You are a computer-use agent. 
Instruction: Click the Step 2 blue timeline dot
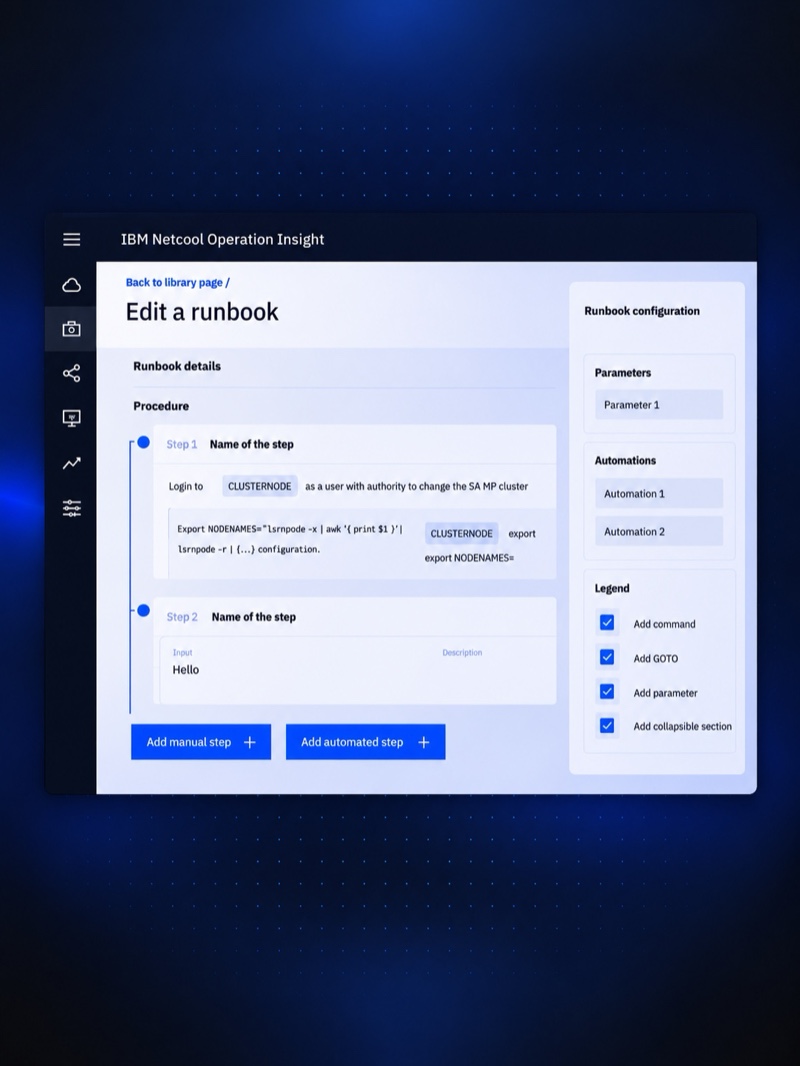tap(143, 611)
